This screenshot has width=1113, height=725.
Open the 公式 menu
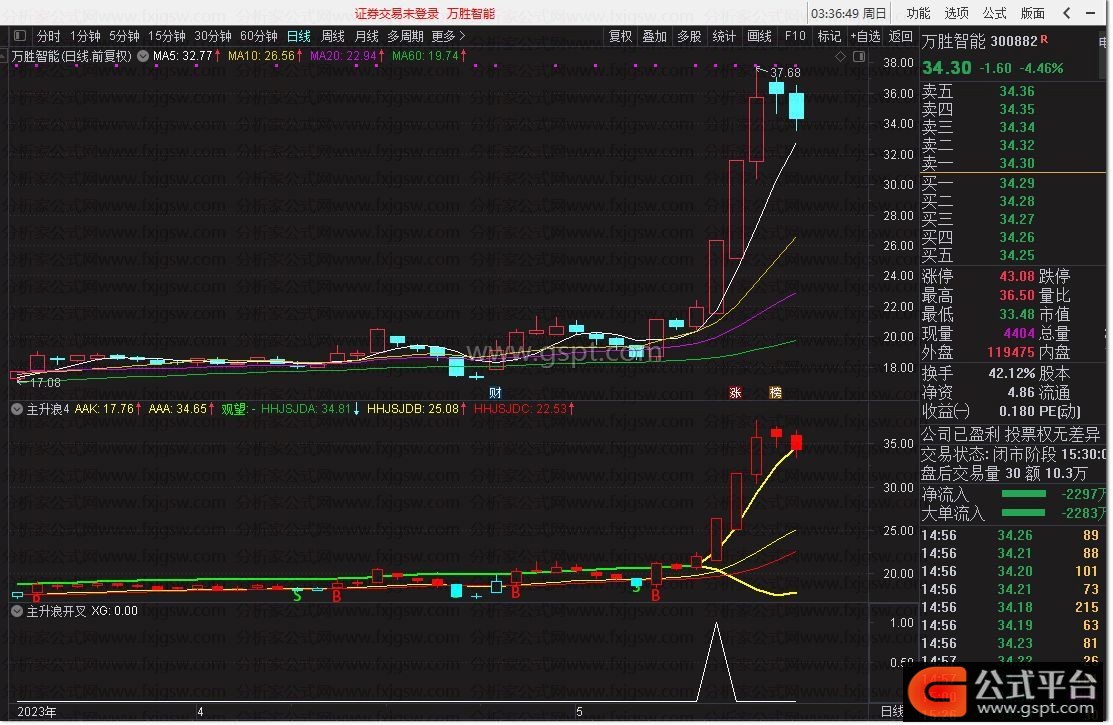994,13
